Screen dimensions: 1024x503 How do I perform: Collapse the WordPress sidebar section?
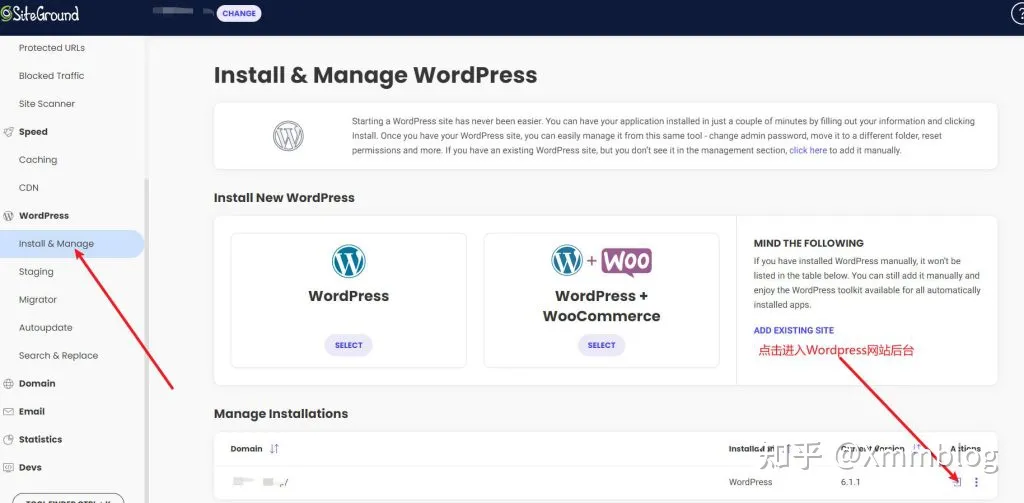pos(44,216)
